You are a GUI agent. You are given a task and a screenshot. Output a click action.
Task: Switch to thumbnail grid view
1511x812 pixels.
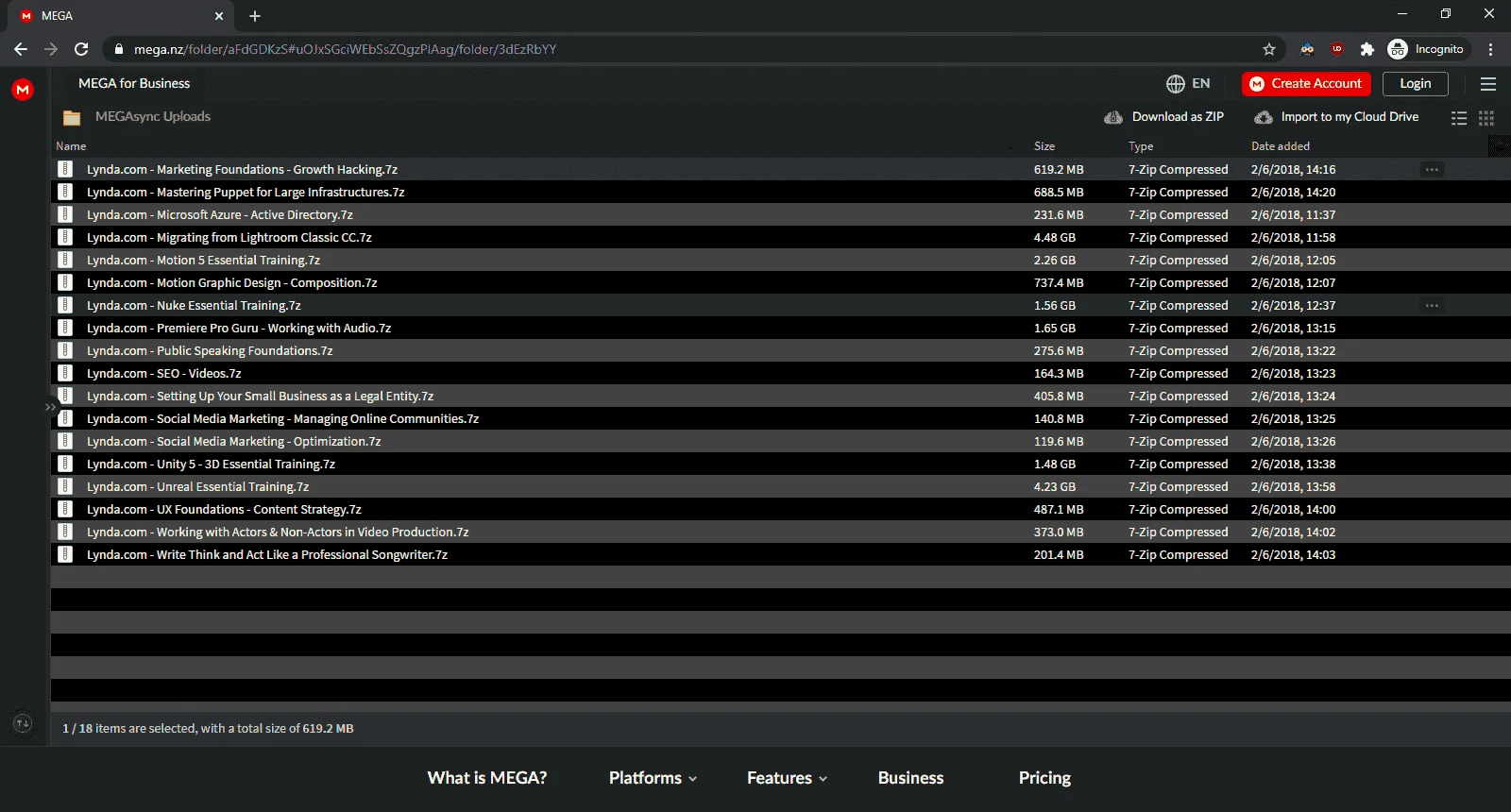coord(1486,118)
